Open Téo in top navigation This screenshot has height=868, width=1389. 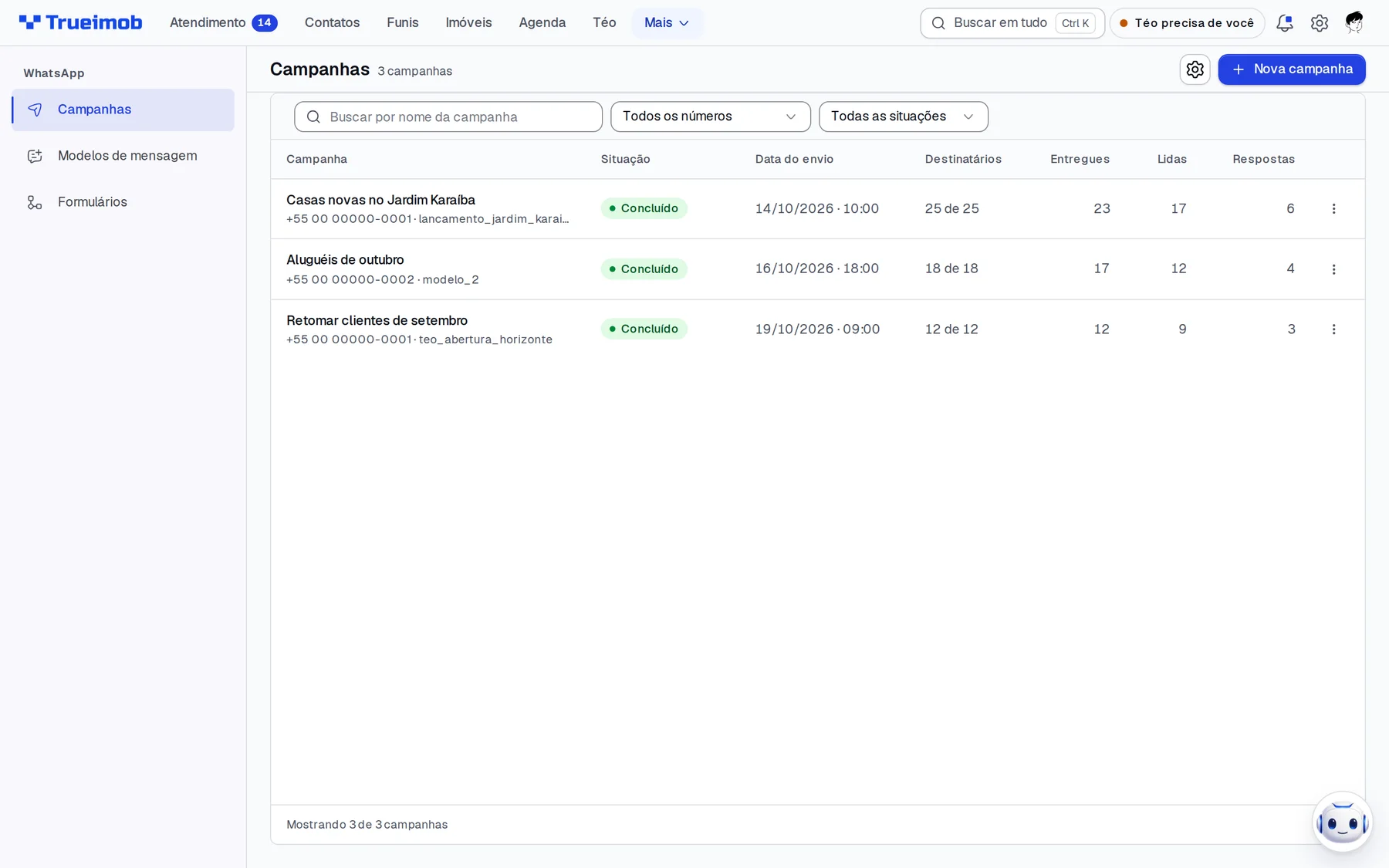tap(604, 22)
